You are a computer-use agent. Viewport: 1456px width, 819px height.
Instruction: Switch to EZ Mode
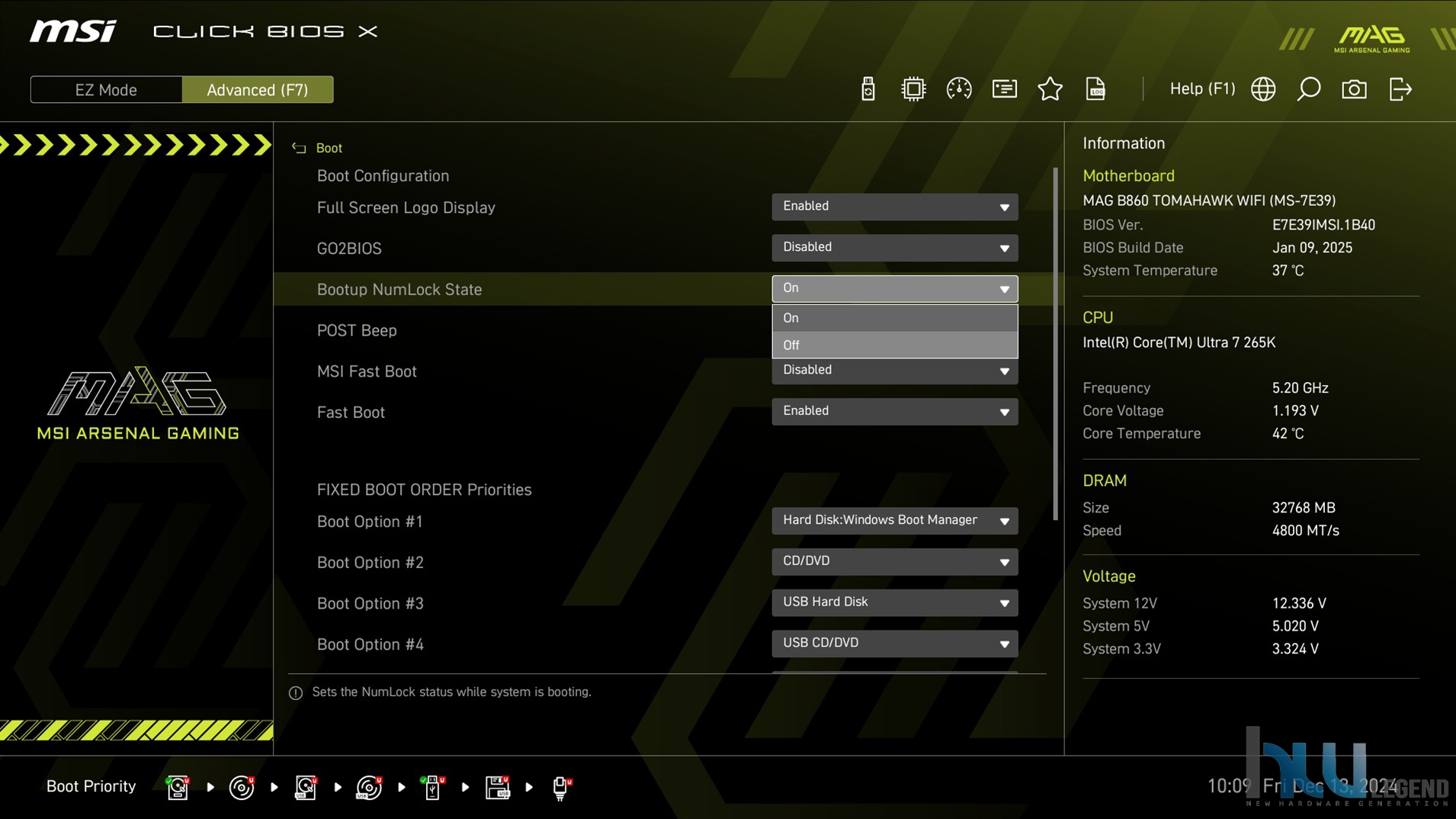106,90
